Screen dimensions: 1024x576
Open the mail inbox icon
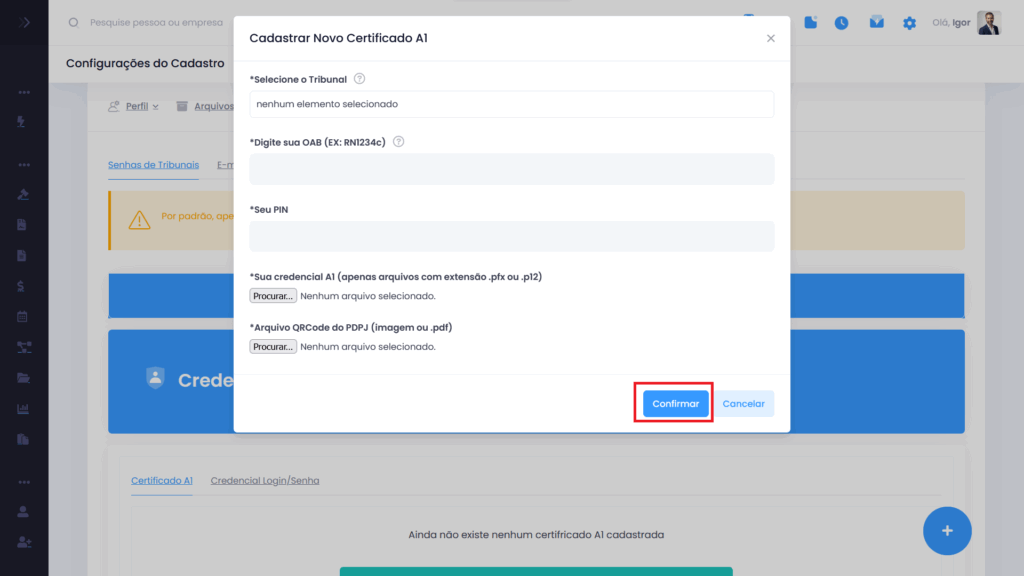[876, 22]
